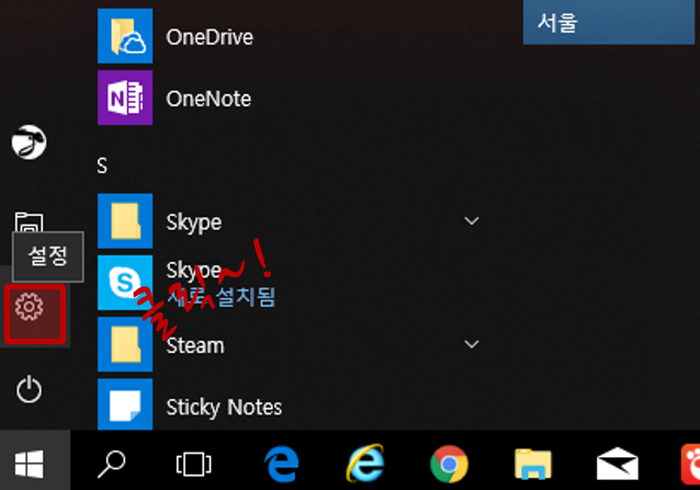The width and height of the screenshot is (700, 490).
Task: Click the OneNote text label
Action: point(208,99)
